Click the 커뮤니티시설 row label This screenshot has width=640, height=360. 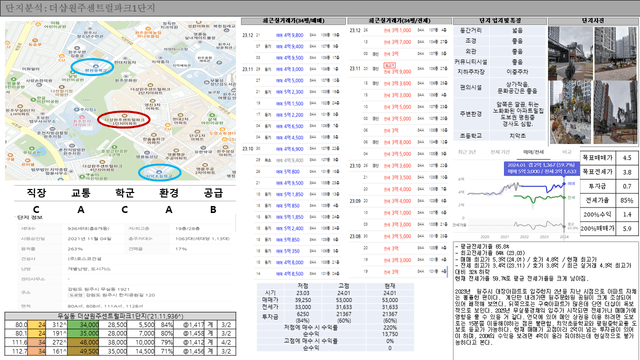click(471, 62)
